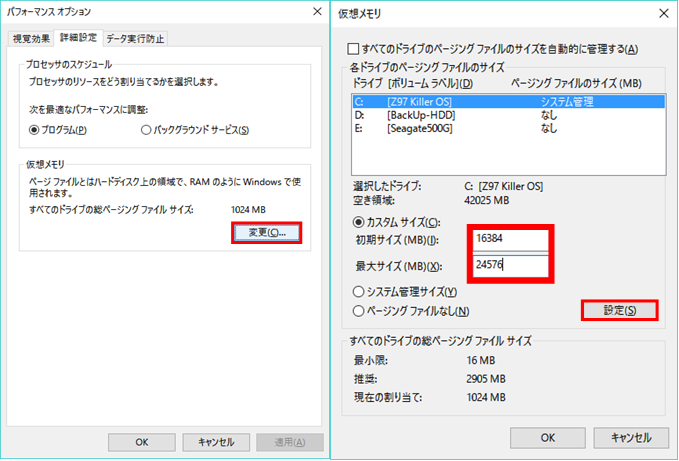This screenshot has width=679, height=461.
Task: Click the 変更 button for virtual memory
Action: [266, 232]
